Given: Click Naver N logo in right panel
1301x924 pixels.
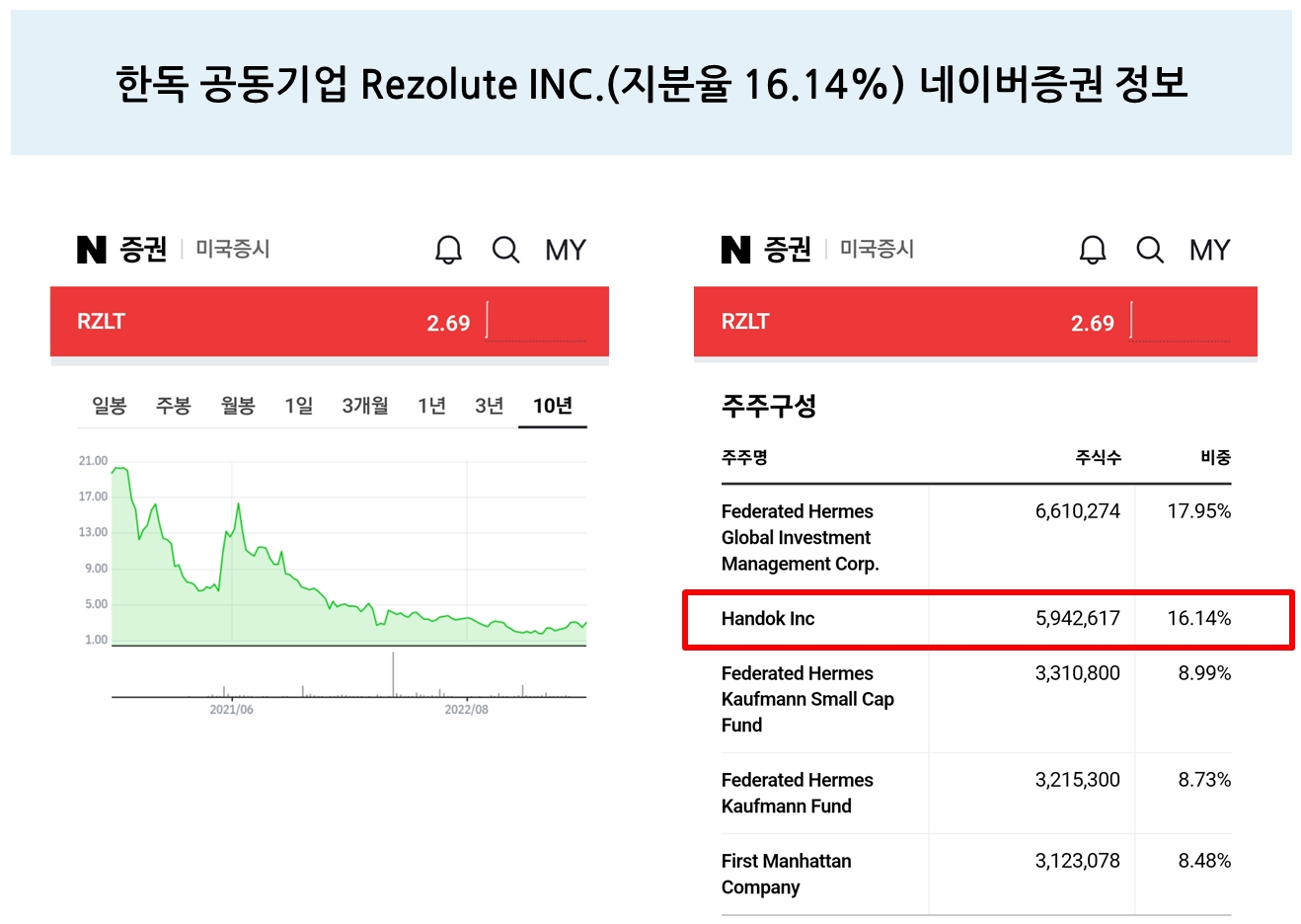Looking at the screenshot, I should coord(735,250).
